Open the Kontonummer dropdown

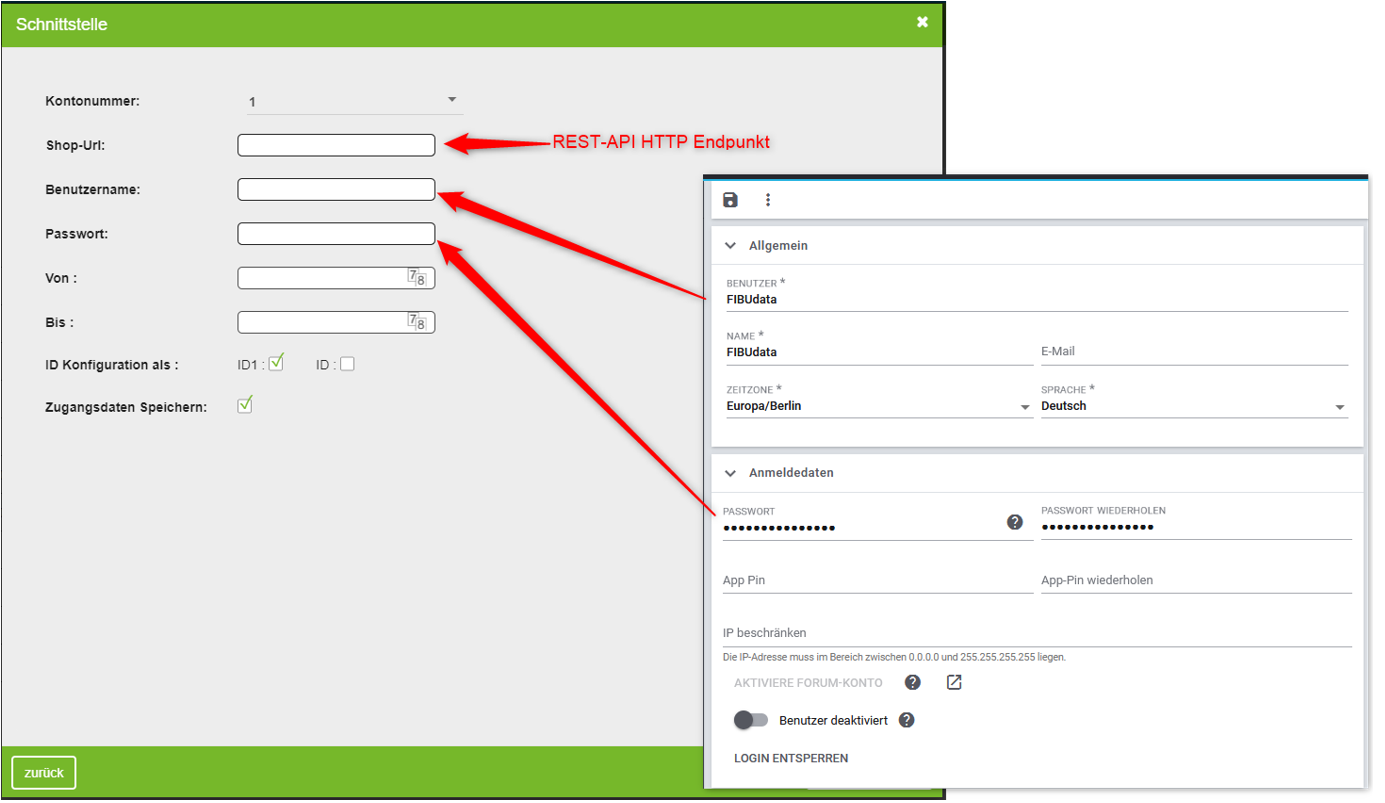click(x=452, y=100)
